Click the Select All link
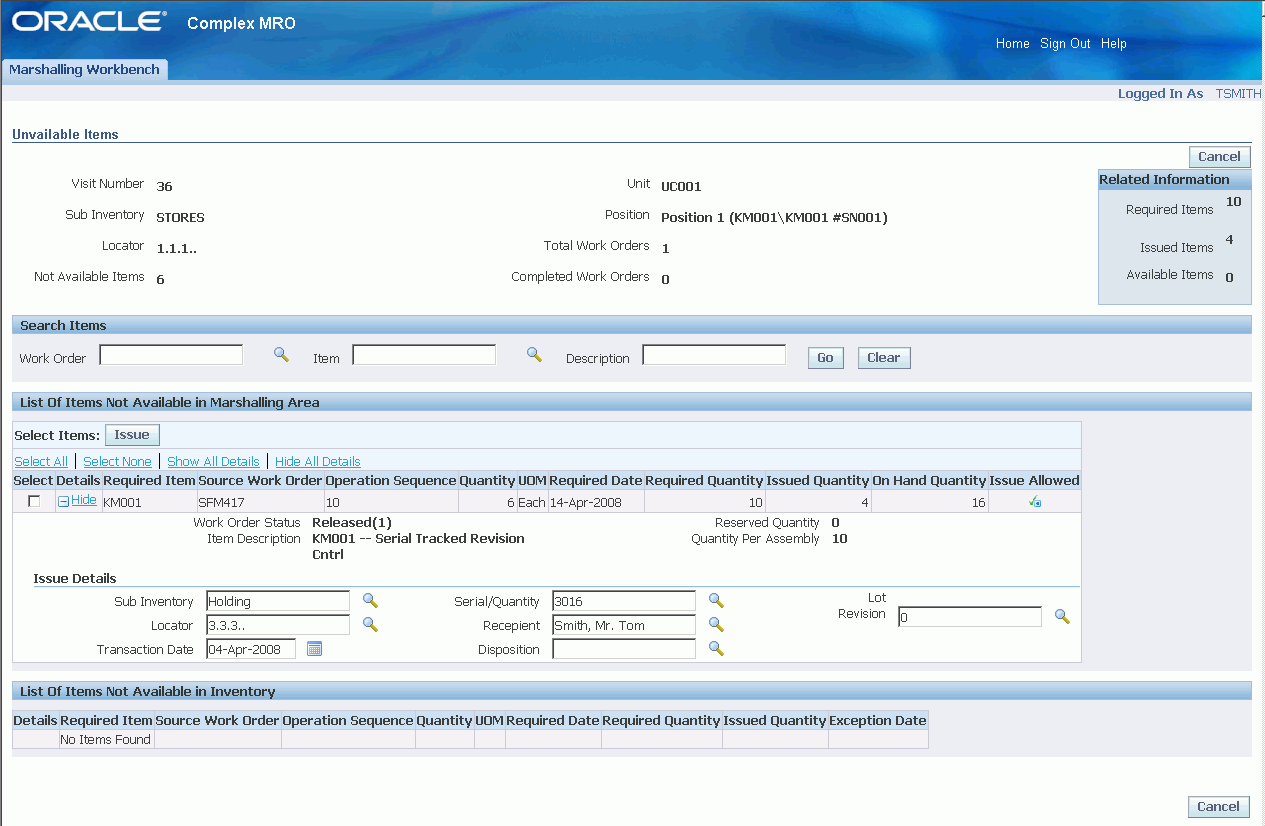The image size is (1265, 826). (41, 462)
